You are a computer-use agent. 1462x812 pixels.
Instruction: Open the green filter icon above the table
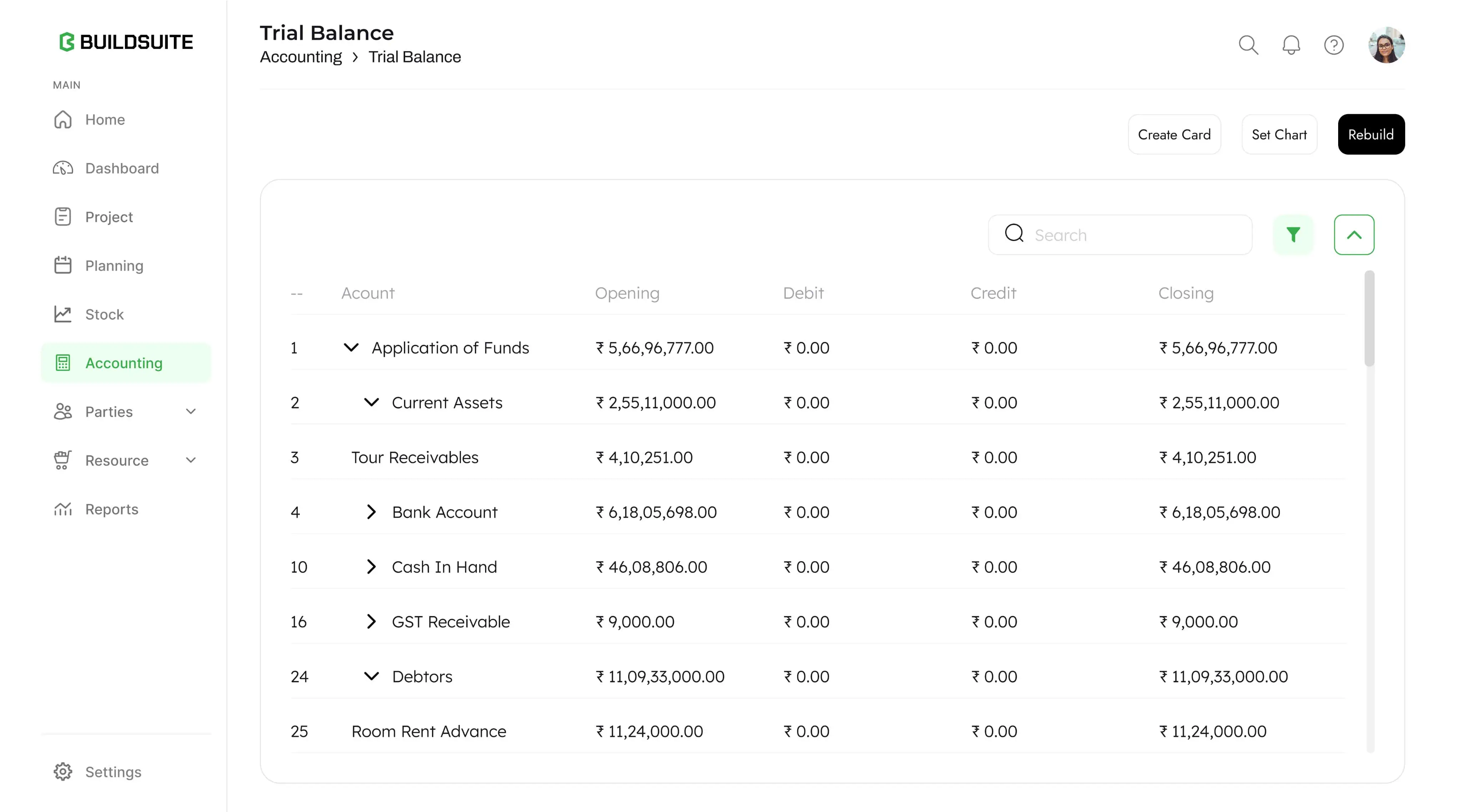pyautogui.click(x=1293, y=234)
